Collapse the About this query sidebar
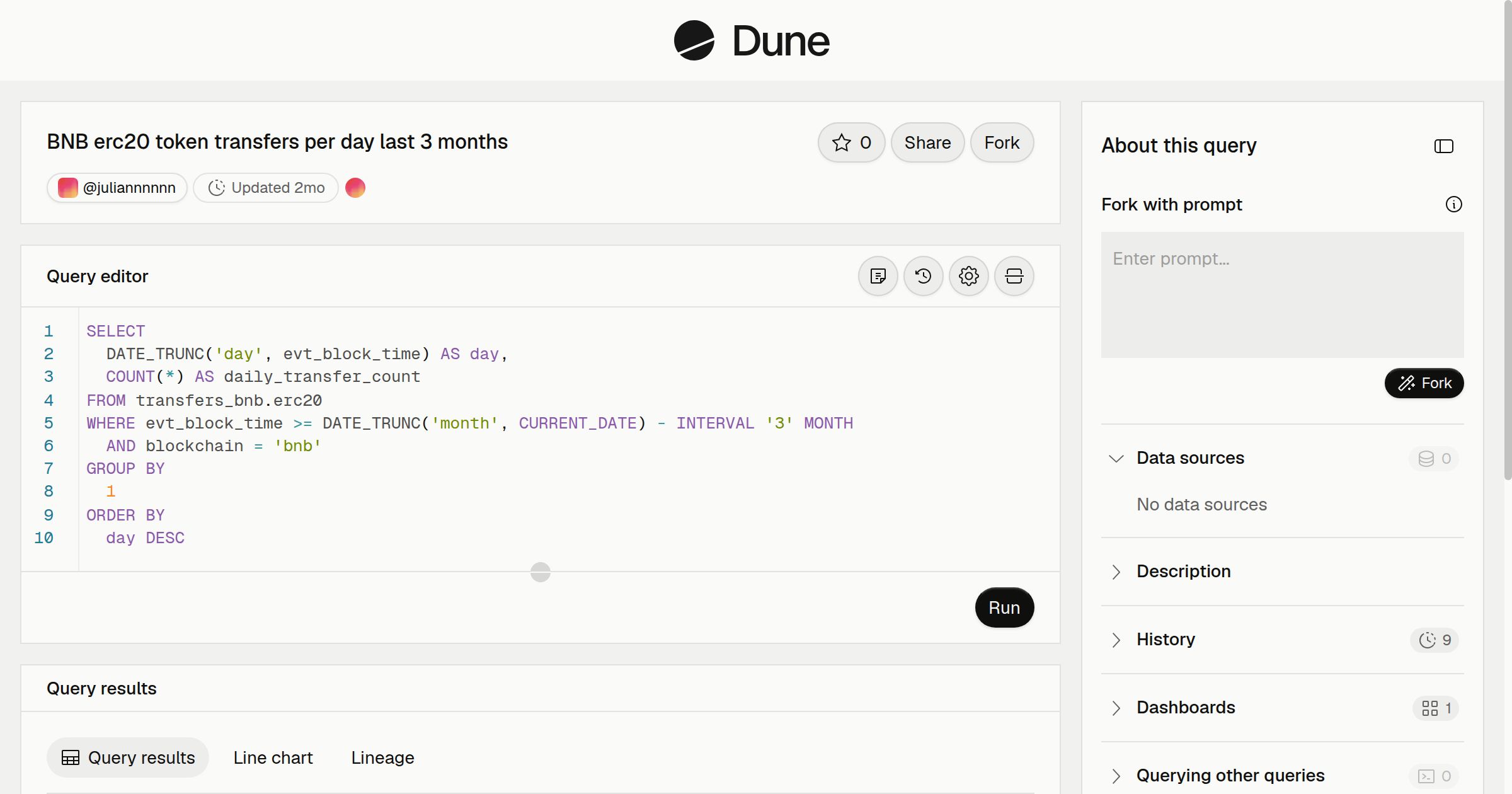Viewport: 1512px width, 794px height. (1443, 146)
